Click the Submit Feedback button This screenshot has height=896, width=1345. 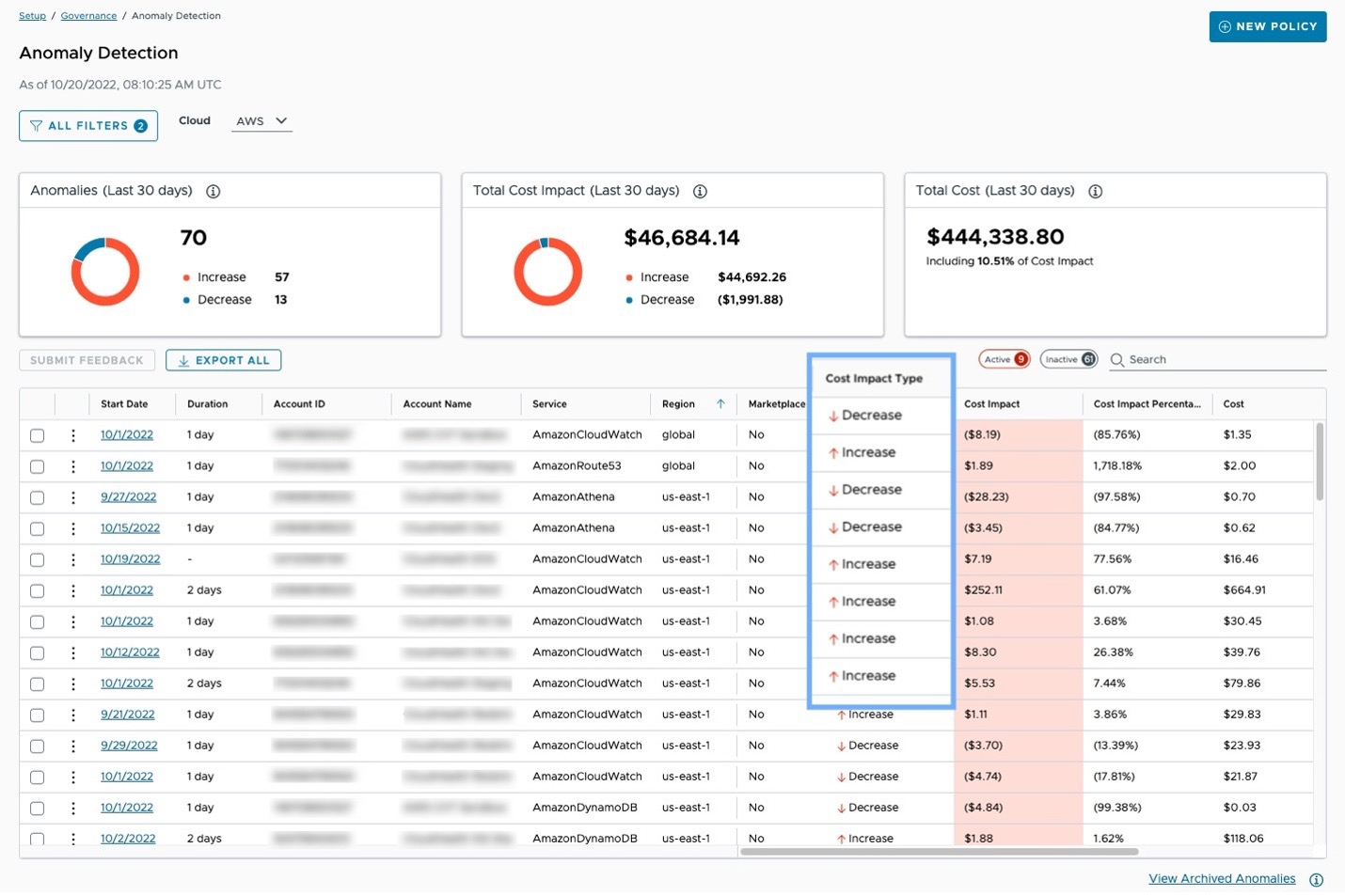coord(87,360)
